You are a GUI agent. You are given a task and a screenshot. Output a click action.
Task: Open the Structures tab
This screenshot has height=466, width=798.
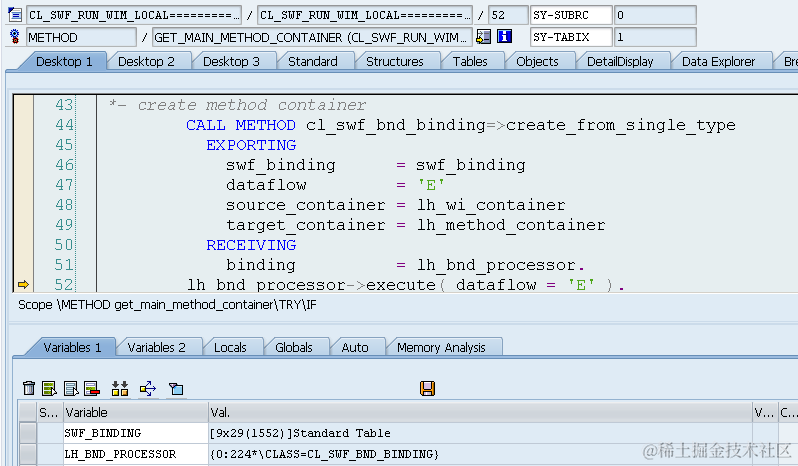(x=394, y=62)
